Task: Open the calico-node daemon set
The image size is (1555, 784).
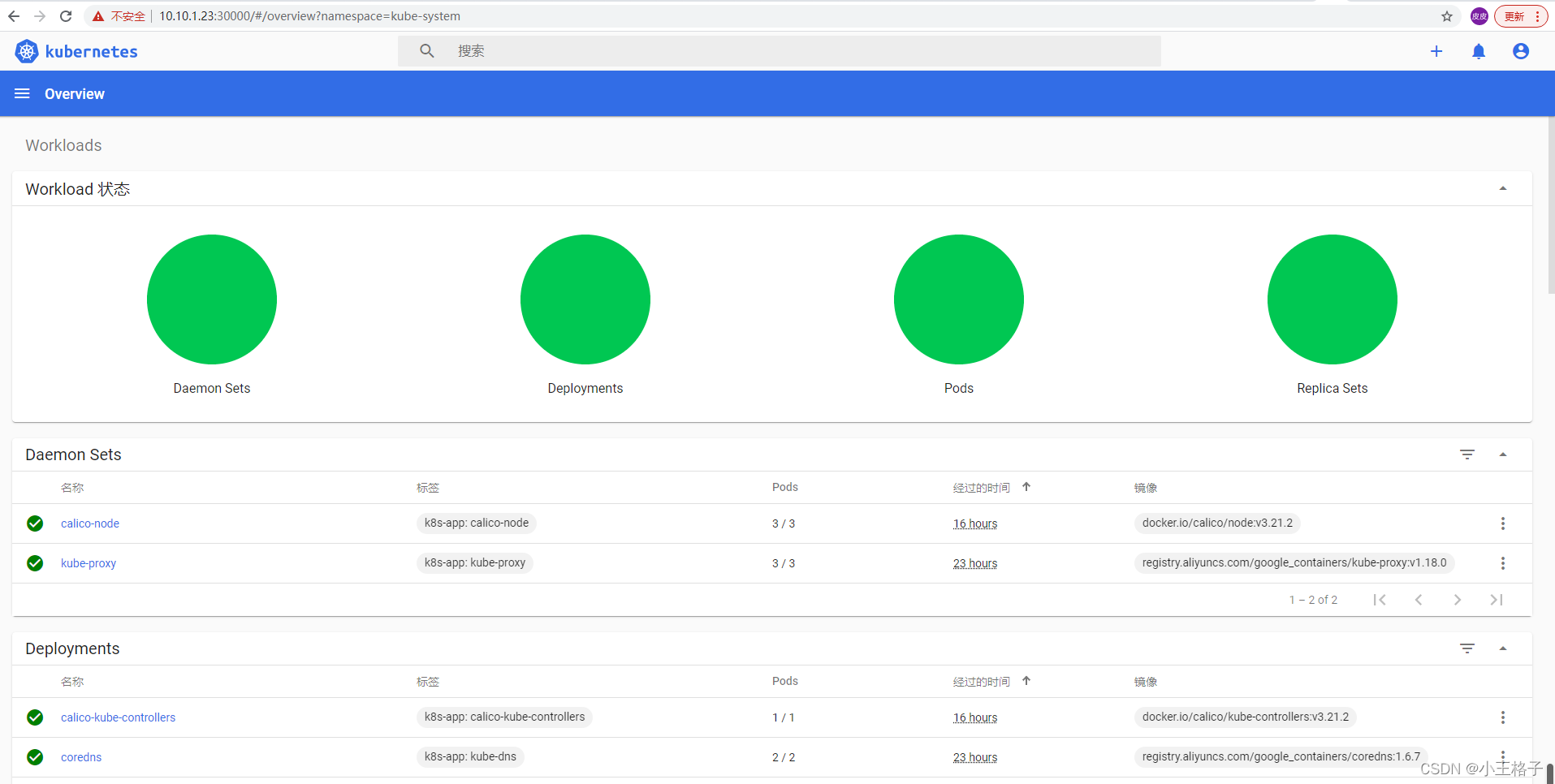Action: click(90, 523)
